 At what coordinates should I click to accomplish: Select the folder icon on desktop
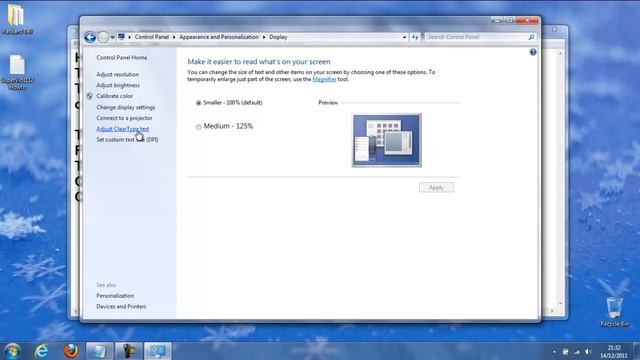16,19
